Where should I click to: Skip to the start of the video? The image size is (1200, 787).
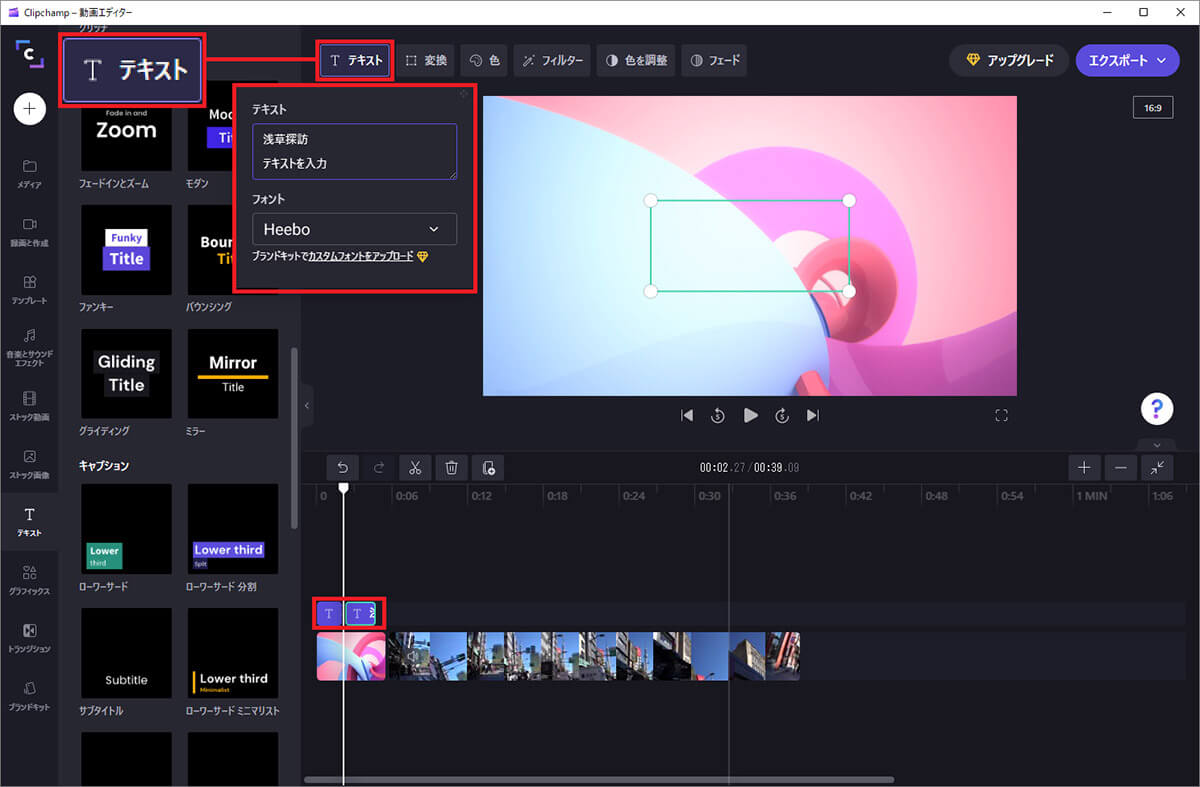687,415
